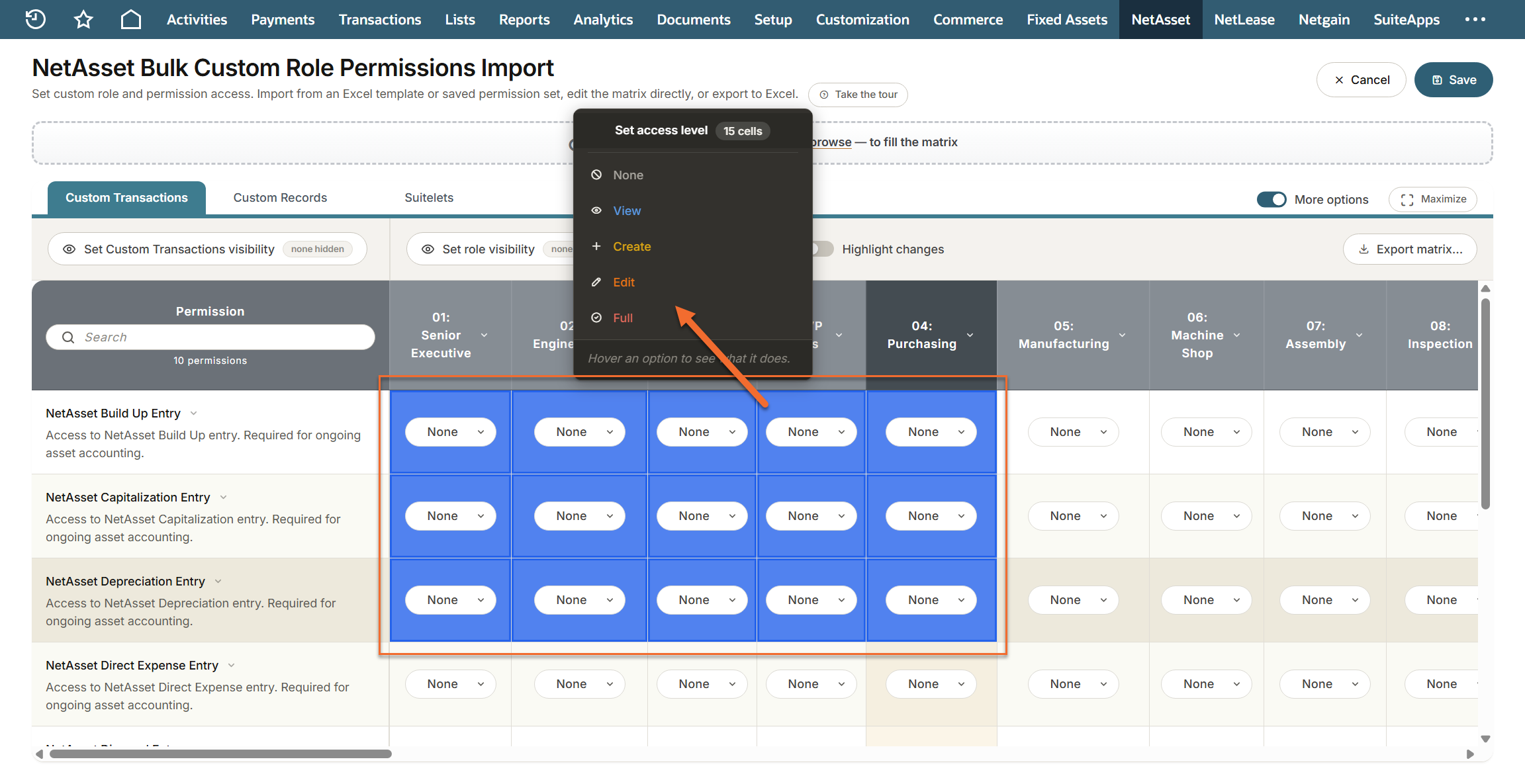Image resolution: width=1525 pixels, height=784 pixels.
Task: Open the recent records history icon
Action: [36, 19]
